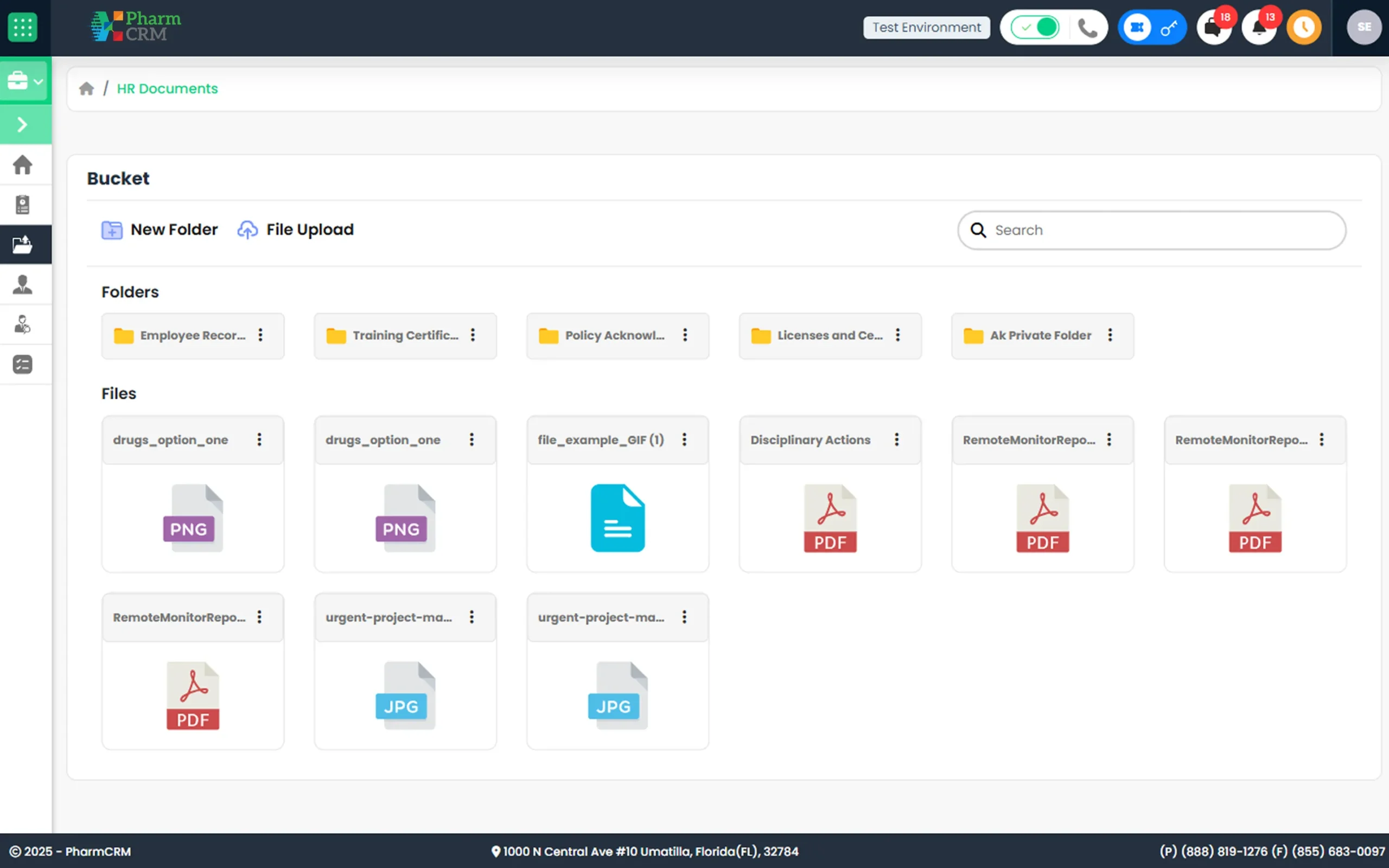The width and height of the screenshot is (1389, 868).
Task: Click the ID badge sidebar icon
Action: point(23,205)
